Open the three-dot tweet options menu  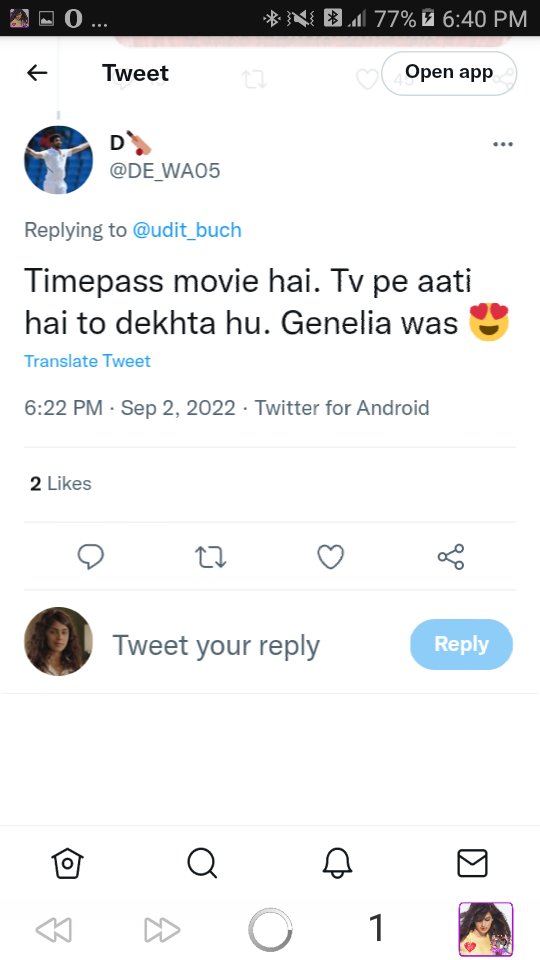(x=503, y=144)
